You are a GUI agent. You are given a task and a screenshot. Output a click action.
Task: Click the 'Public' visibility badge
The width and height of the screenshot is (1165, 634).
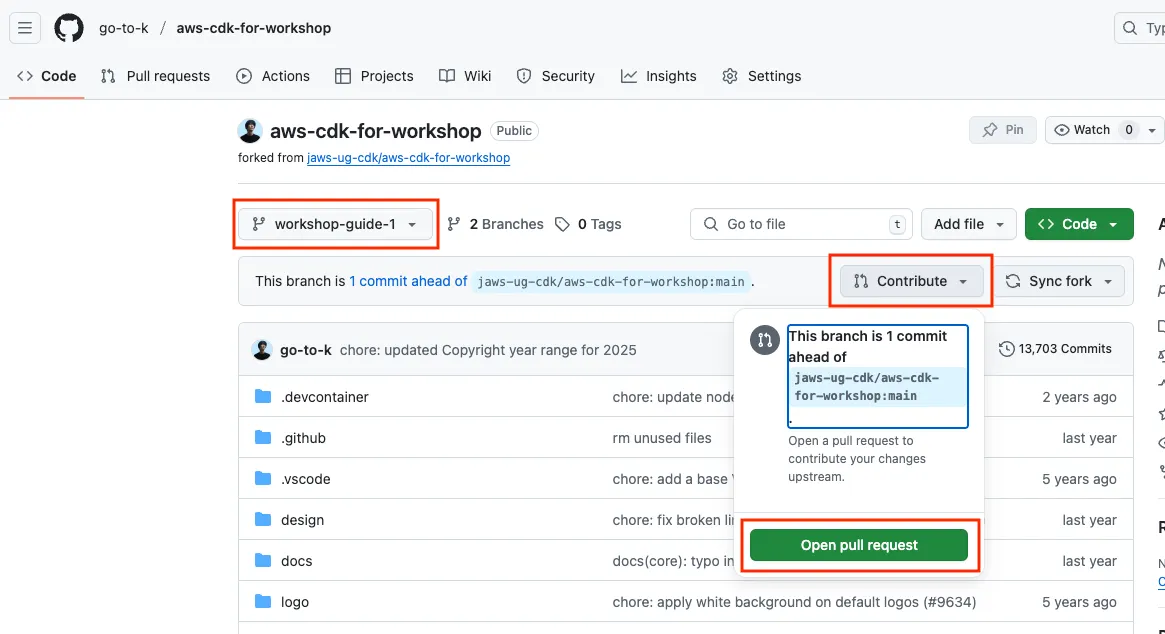(514, 131)
